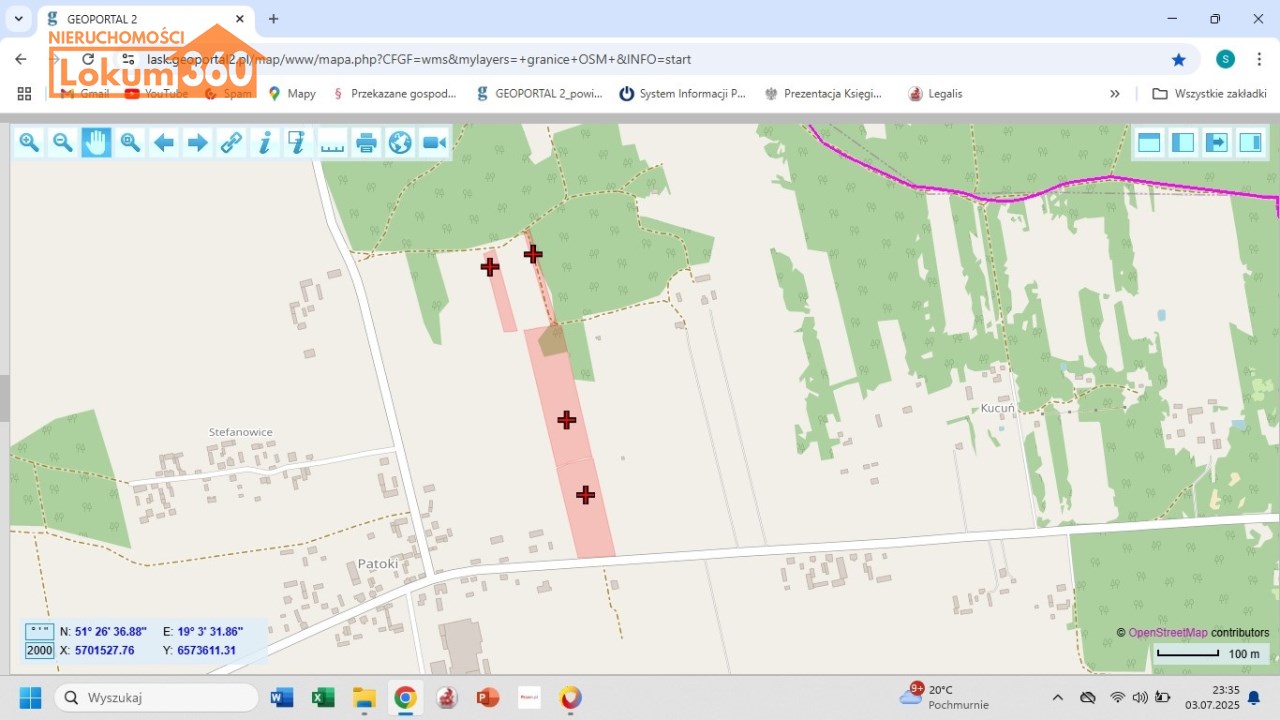
Task: Open the Chrome profile S avatar
Action: 1225,59
